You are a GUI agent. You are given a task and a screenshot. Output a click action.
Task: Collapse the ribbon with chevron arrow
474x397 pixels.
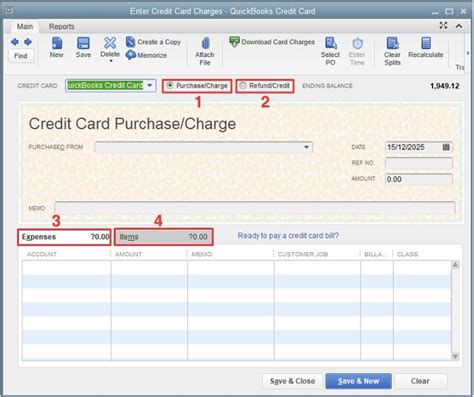(x=459, y=26)
